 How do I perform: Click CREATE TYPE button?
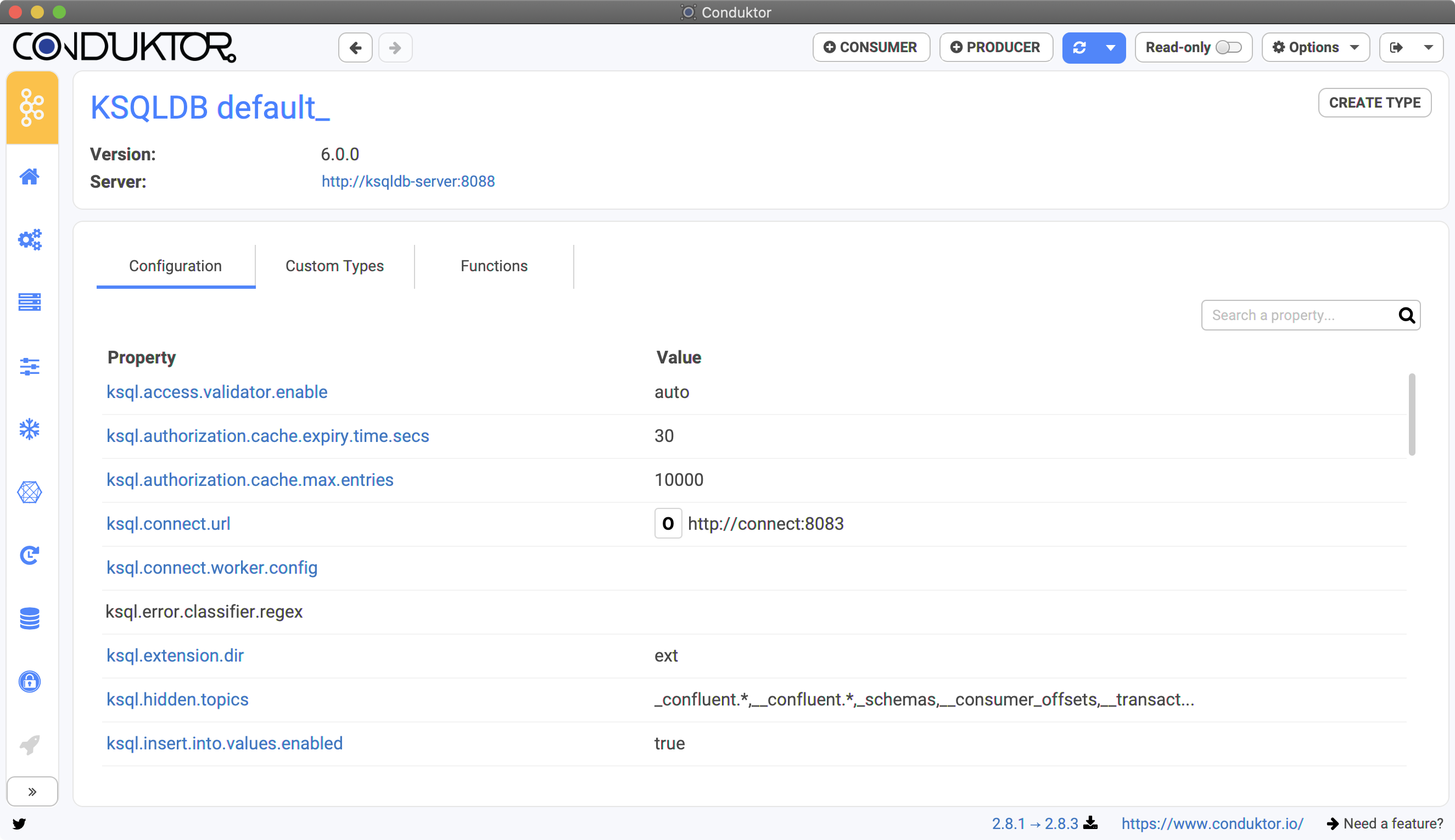click(x=1374, y=103)
